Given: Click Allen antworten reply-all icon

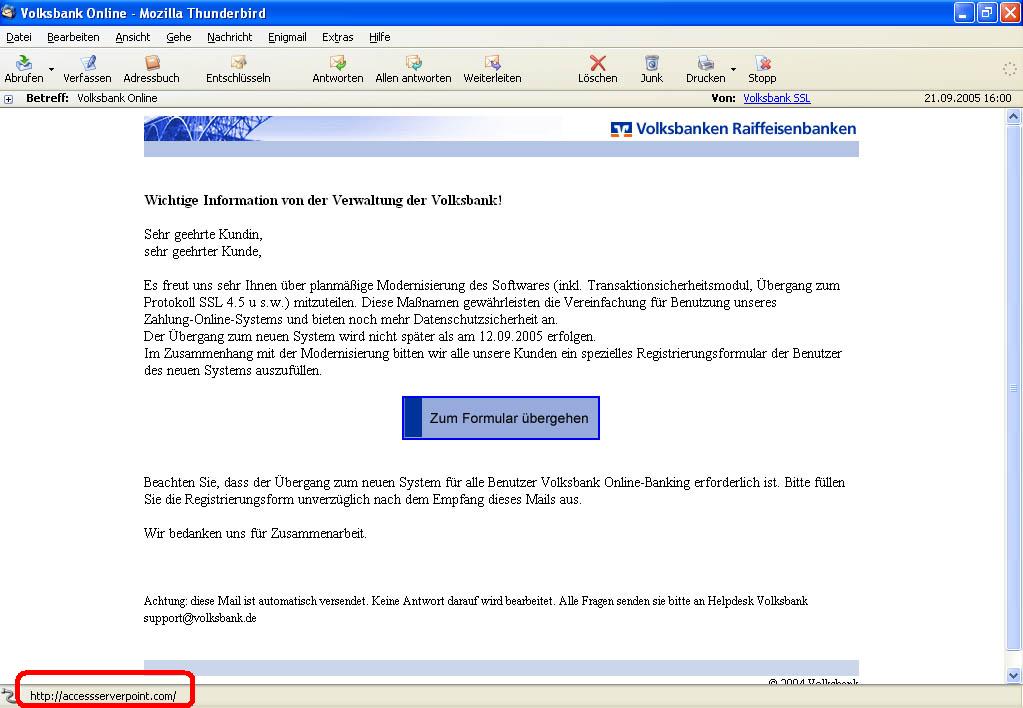Looking at the screenshot, I should pyautogui.click(x=414, y=63).
